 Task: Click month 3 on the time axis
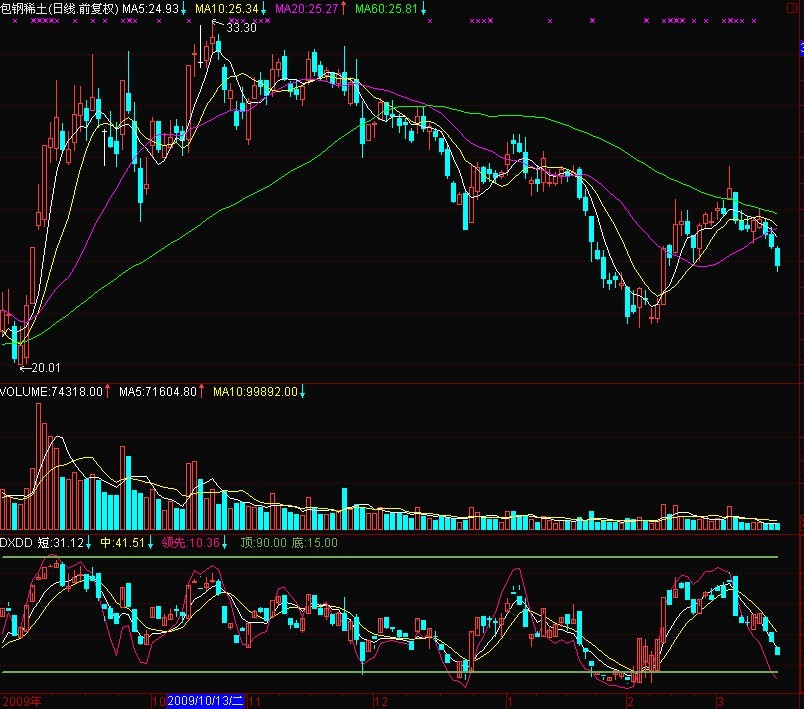(720, 701)
